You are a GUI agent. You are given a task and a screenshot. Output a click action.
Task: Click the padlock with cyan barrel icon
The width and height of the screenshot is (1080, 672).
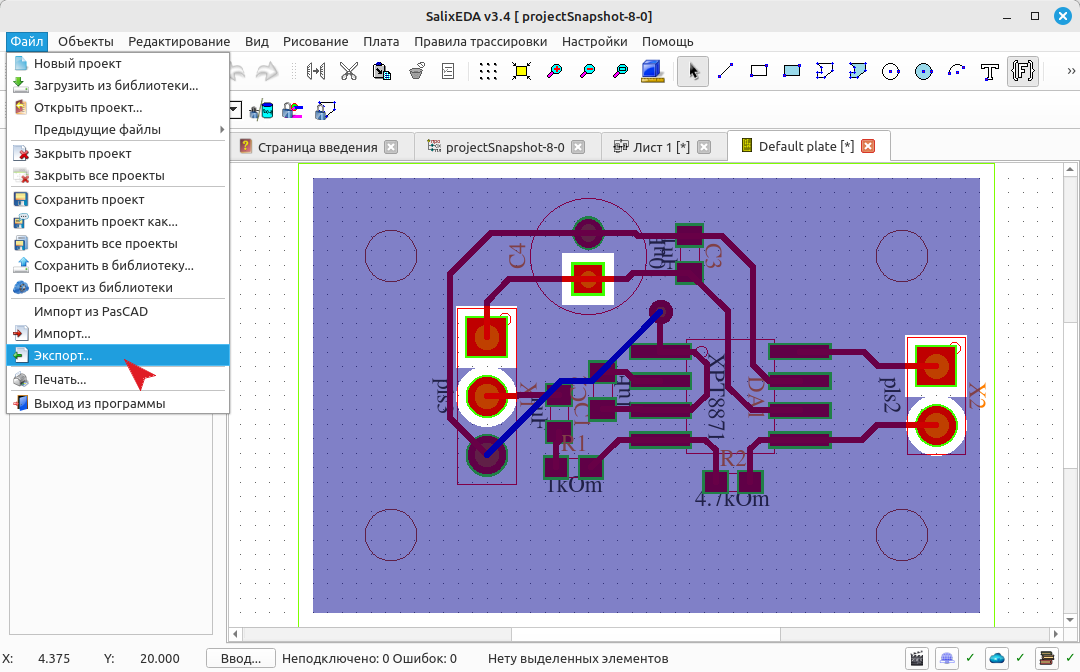tap(261, 110)
